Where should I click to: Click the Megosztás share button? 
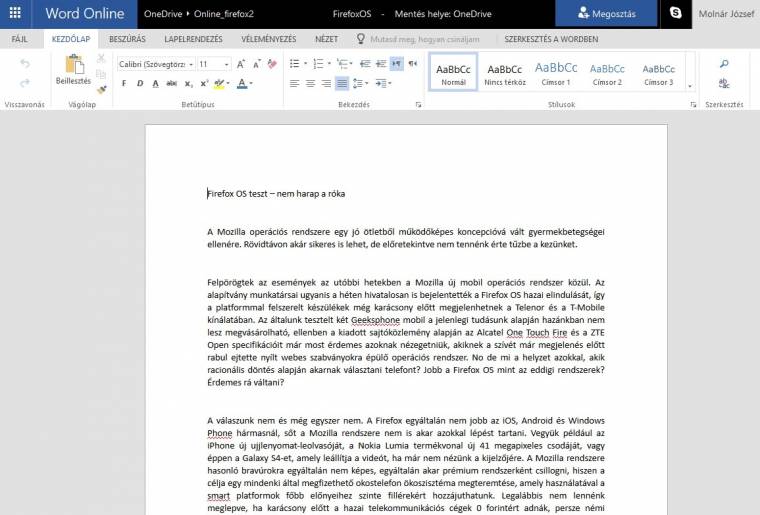coord(606,14)
